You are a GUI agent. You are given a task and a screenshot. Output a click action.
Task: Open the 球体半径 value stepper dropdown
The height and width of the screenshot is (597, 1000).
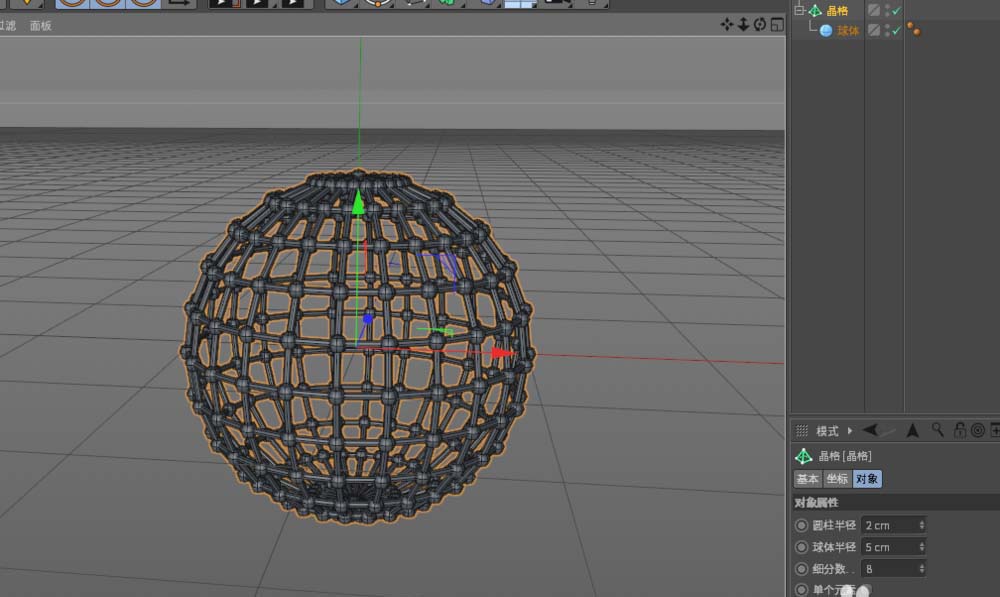click(x=920, y=547)
